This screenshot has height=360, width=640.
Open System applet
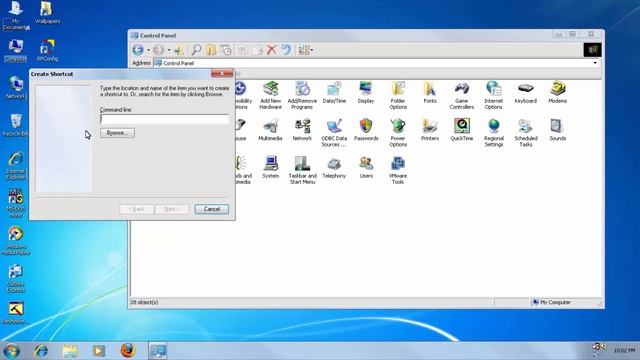pos(270,167)
